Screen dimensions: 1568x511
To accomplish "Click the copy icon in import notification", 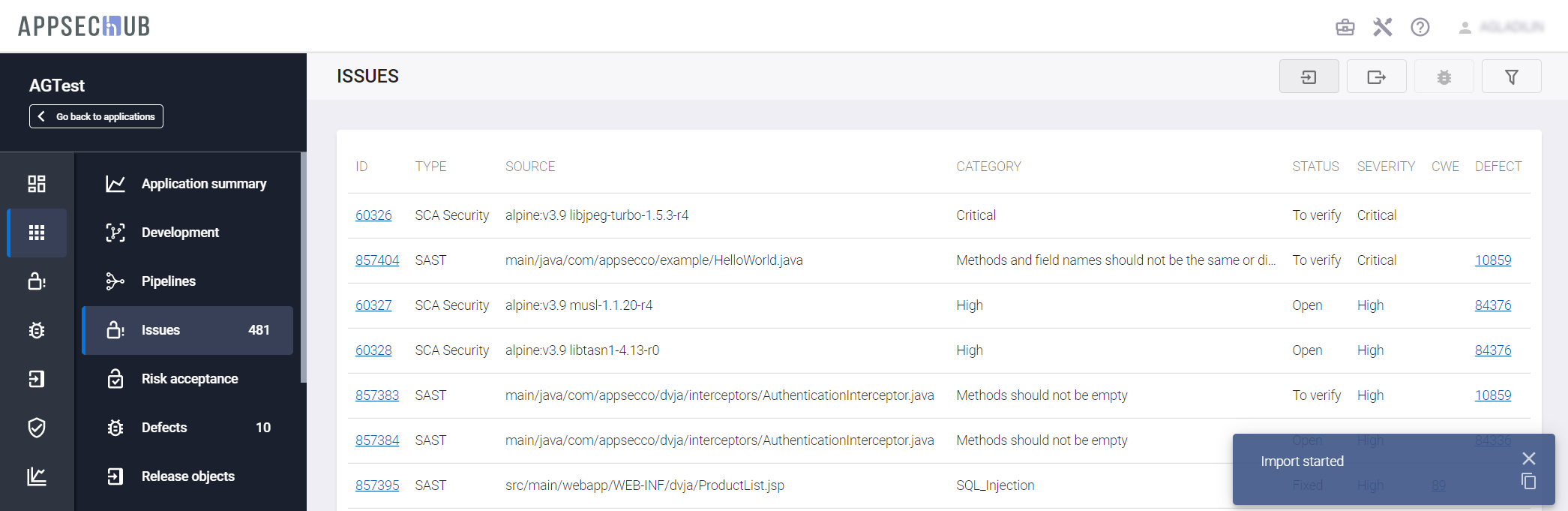I will pyautogui.click(x=1528, y=482).
